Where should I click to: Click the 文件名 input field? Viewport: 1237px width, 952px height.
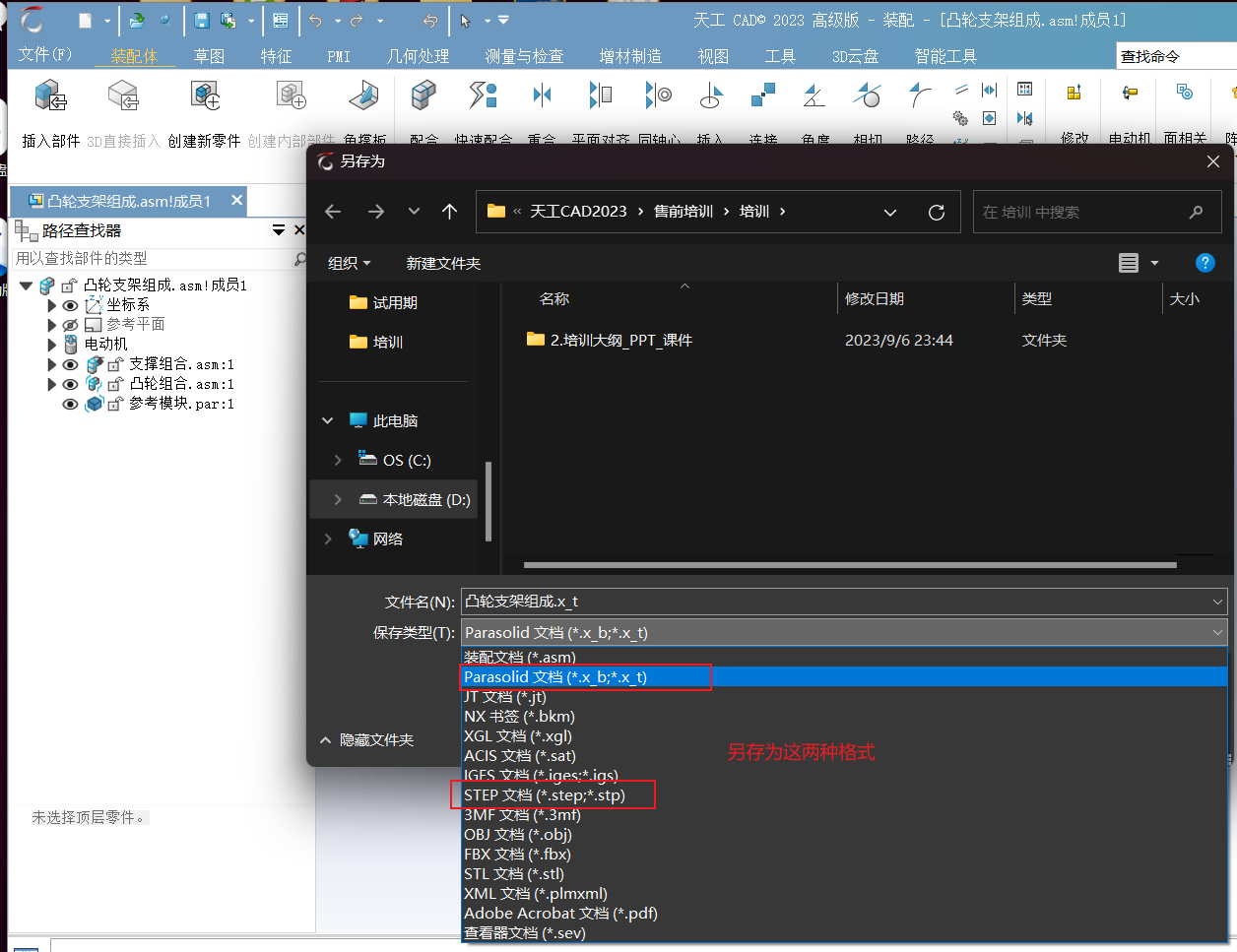point(837,602)
